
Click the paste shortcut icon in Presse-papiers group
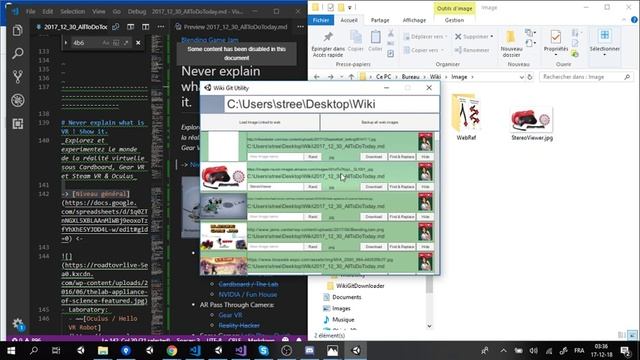point(391,53)
